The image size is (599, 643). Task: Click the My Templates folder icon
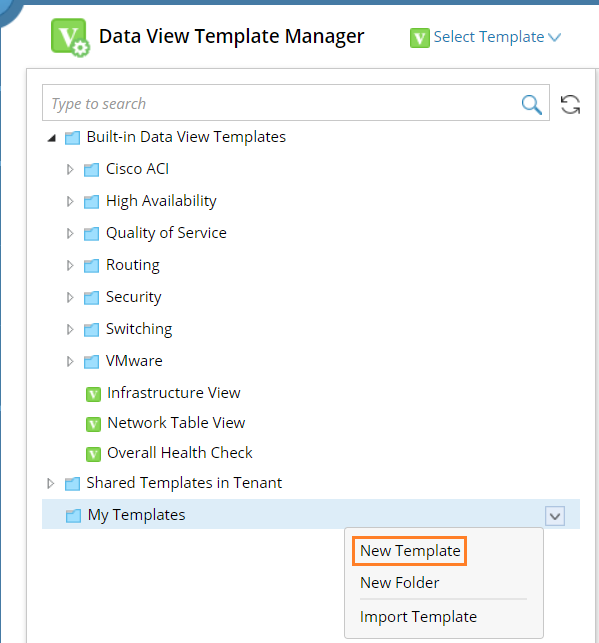click(x=73, y=515)
